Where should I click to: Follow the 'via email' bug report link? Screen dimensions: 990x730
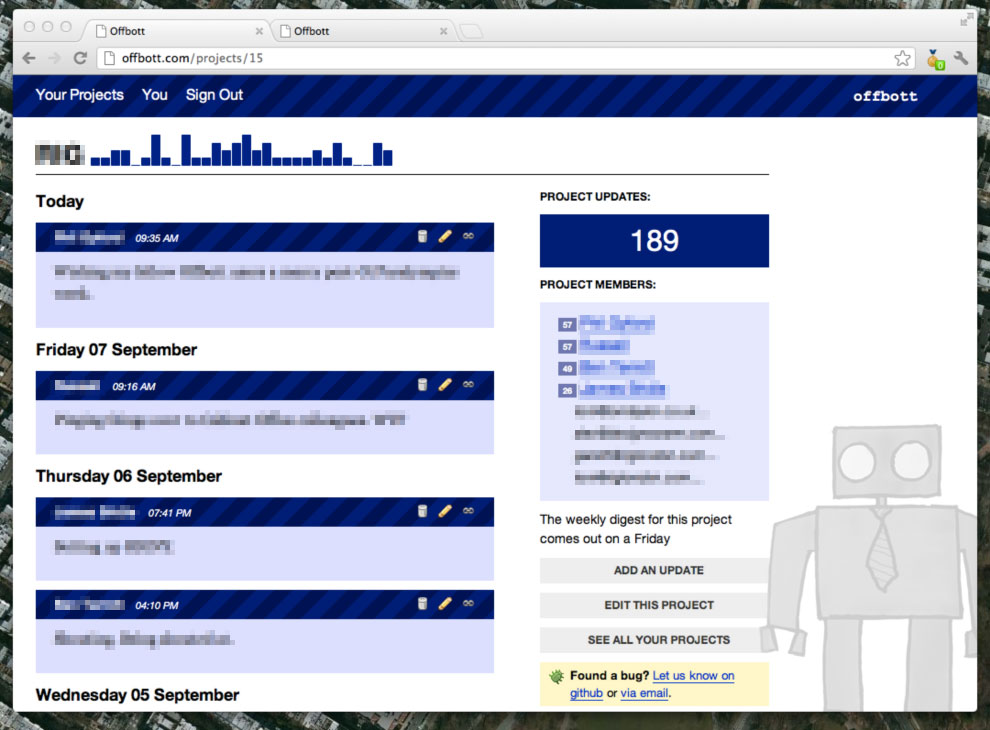click(x=644, y=693)
